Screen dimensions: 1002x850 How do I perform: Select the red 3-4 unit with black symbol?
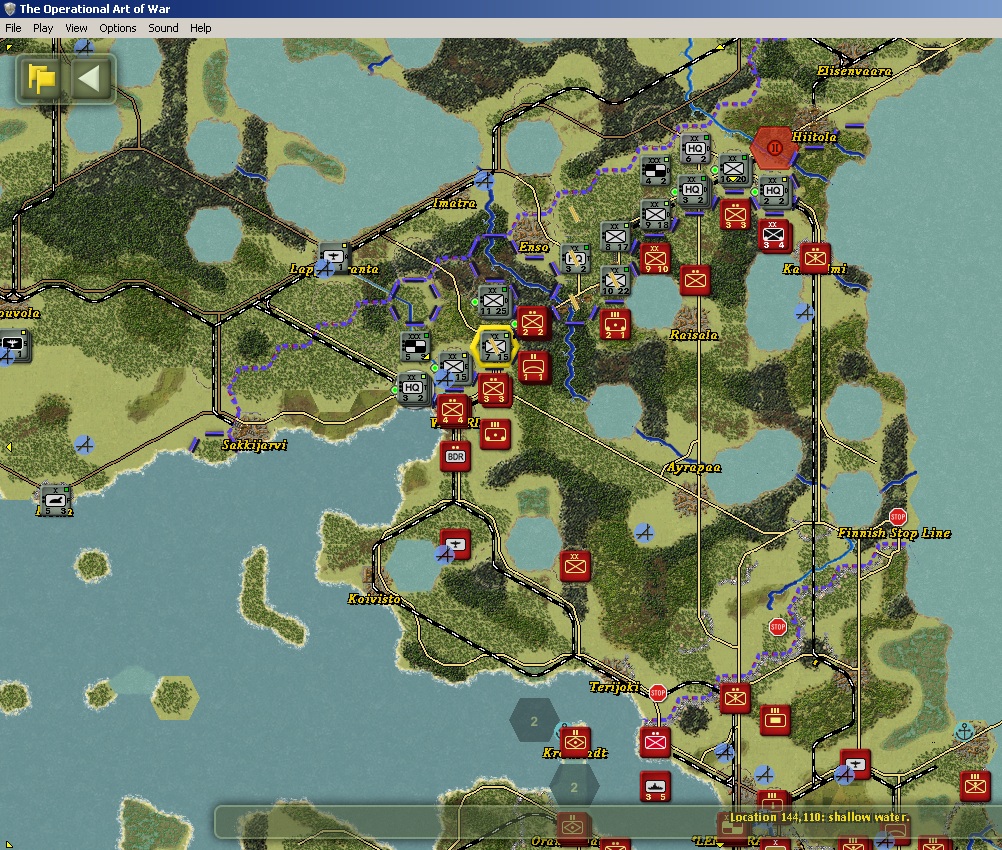pyautogui.click(x=774, y=236)
